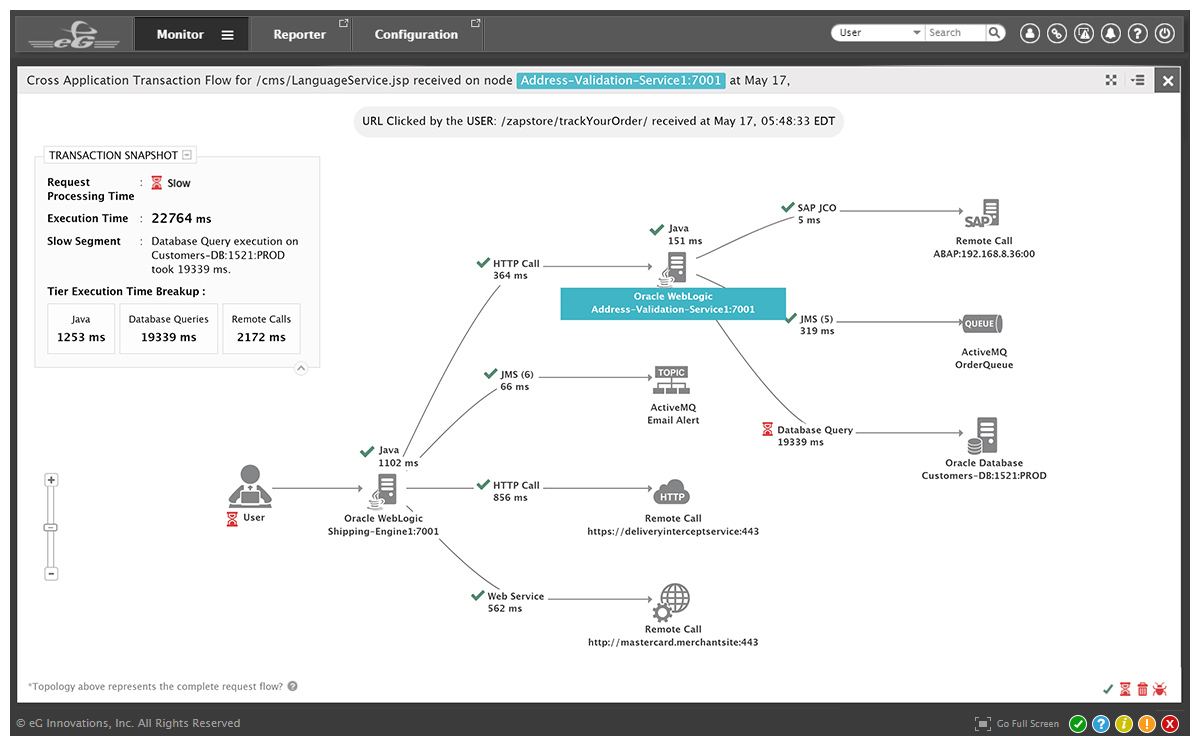Click the blue question status circle in footer

click(1101, 724)
